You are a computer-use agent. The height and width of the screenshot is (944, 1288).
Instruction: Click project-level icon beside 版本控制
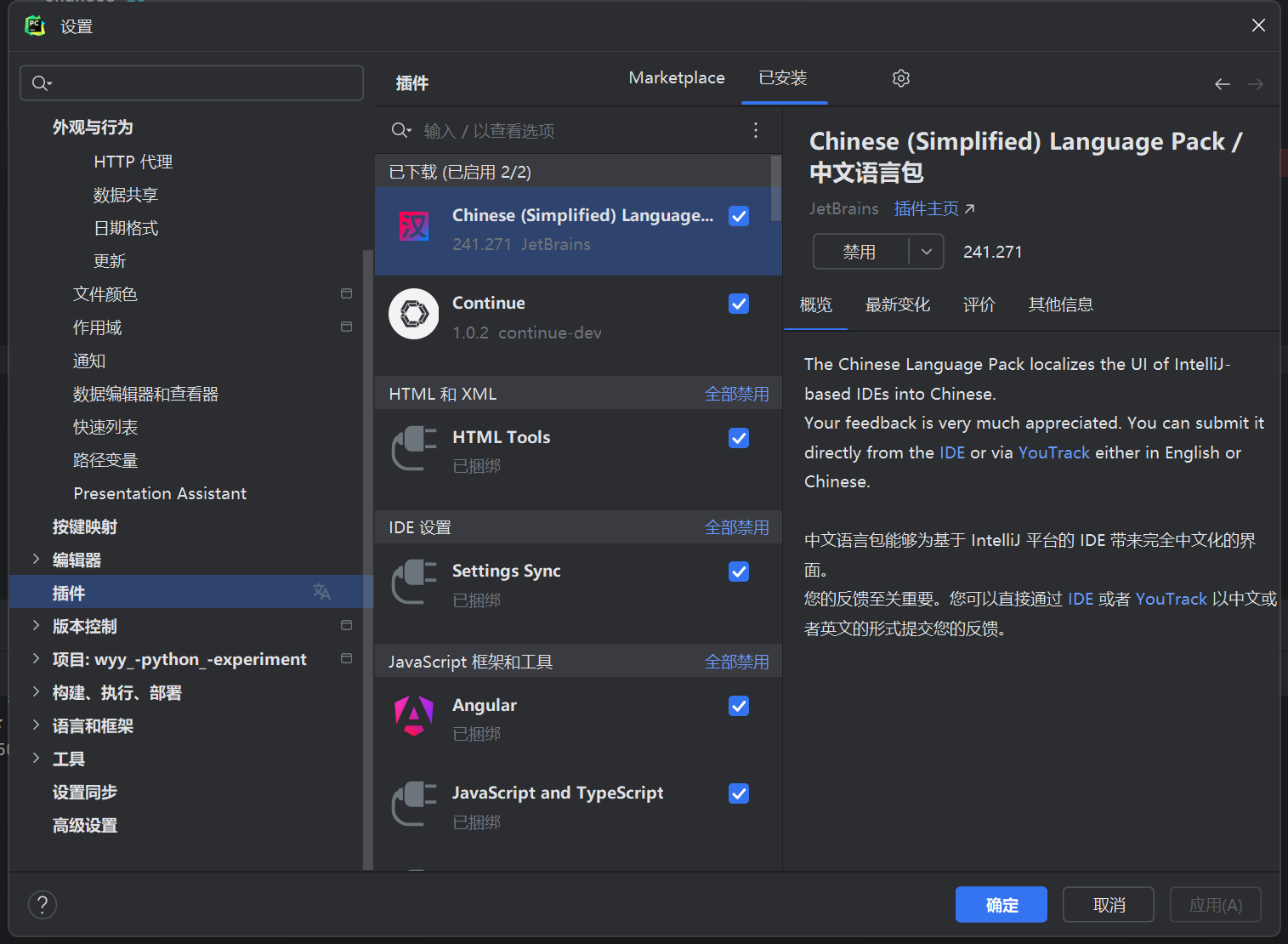346,625
